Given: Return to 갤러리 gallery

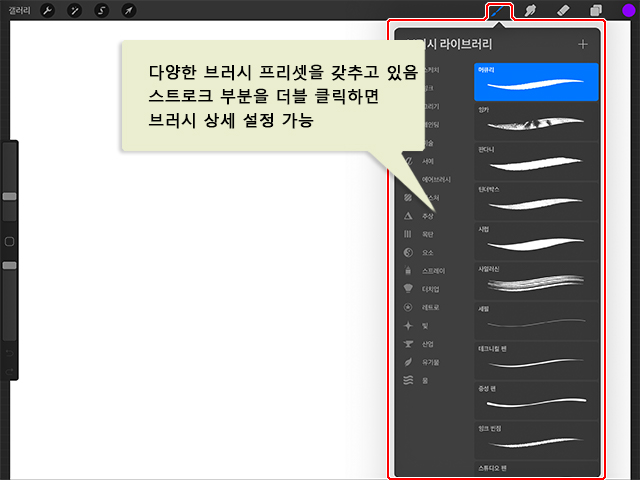Looking at the screenshot, I should (17, 10).
